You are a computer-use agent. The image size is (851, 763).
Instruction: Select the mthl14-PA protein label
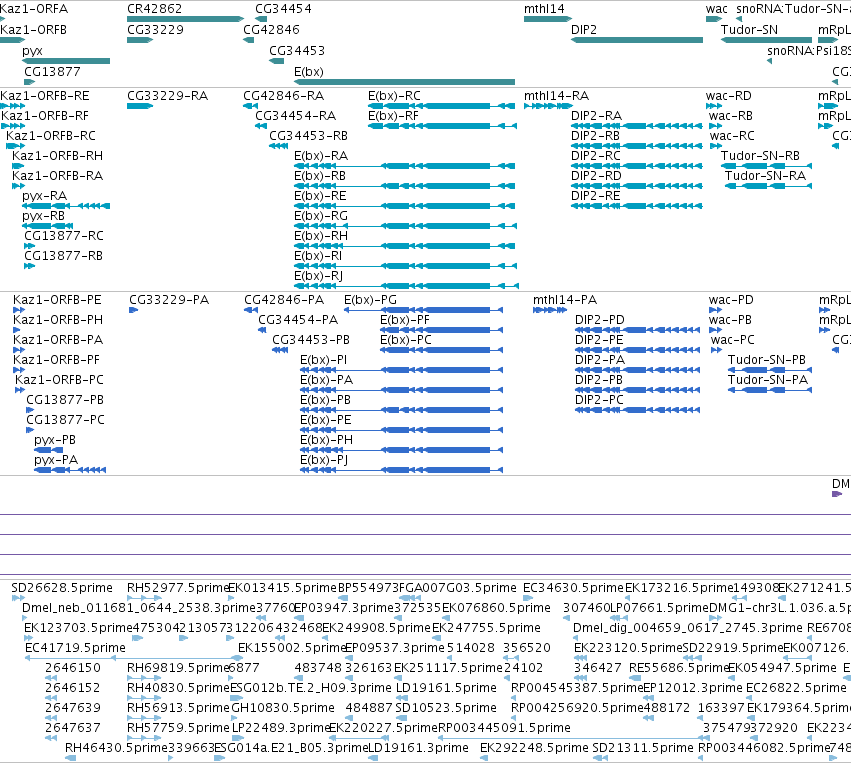[565, 300]
